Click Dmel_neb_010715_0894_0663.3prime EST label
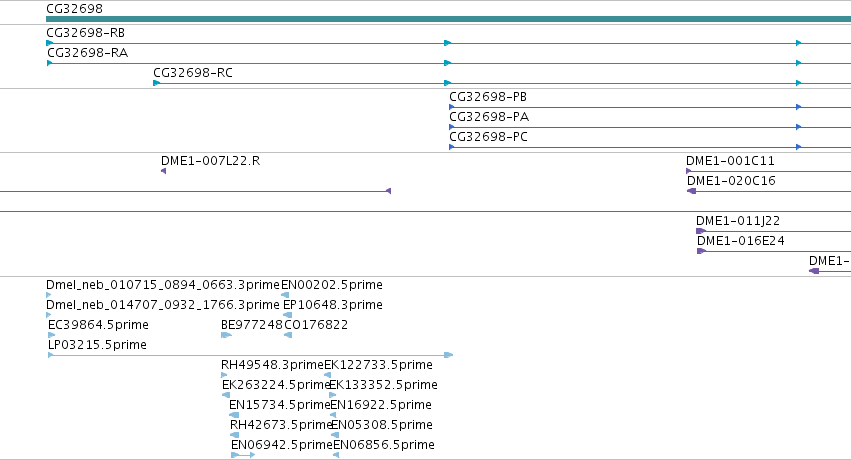The height and width of the screenshot is (460, 851). point(163,285)
